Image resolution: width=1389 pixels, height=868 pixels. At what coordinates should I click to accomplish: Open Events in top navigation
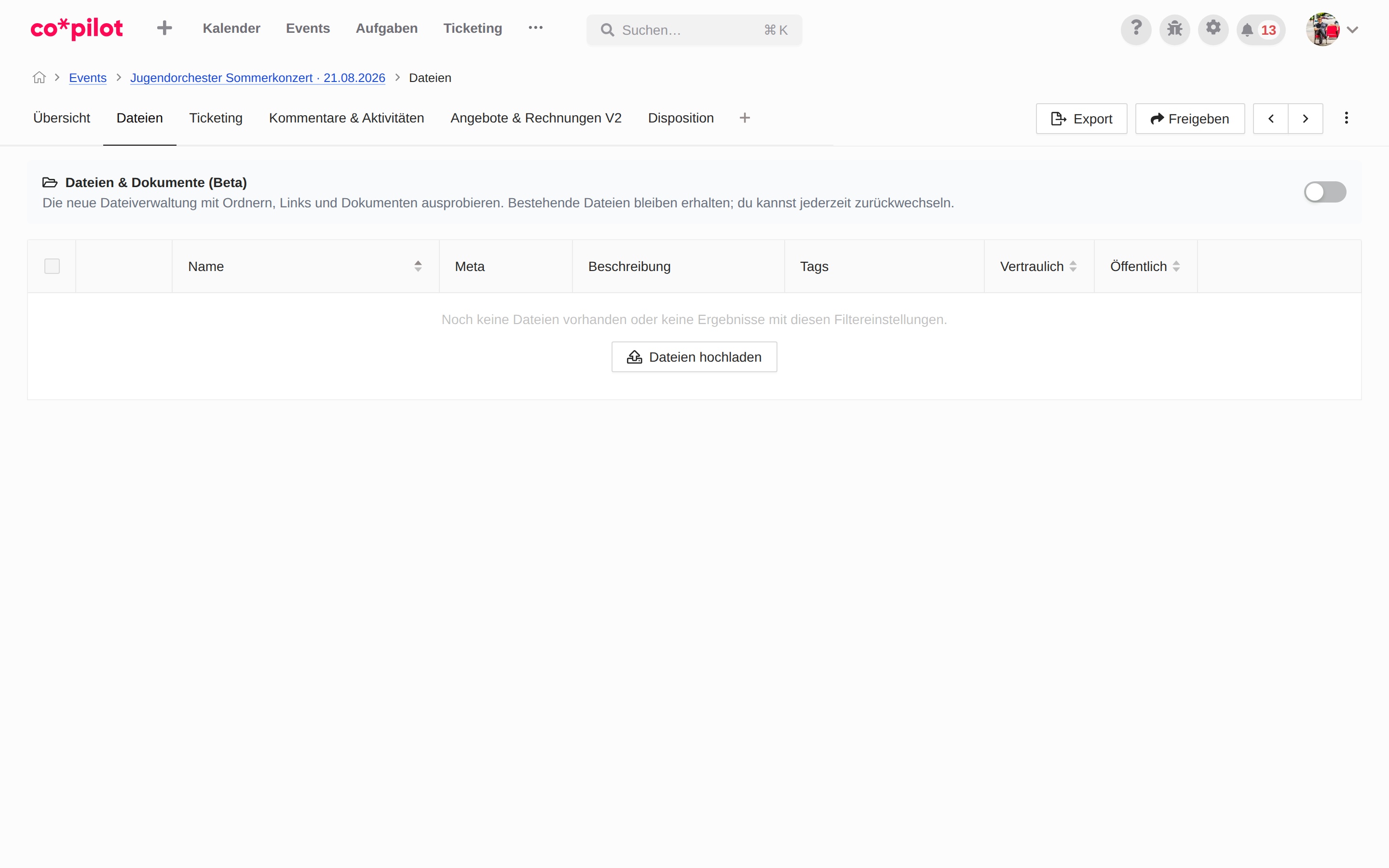308,28
